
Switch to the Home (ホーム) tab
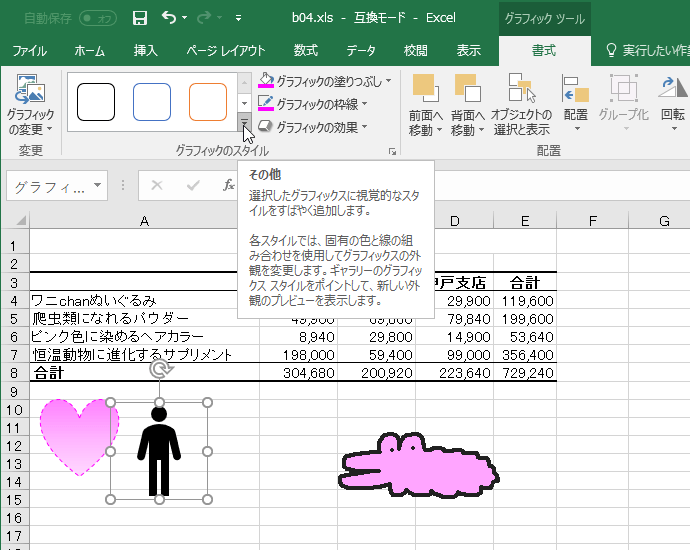click(x=90, y=50)
